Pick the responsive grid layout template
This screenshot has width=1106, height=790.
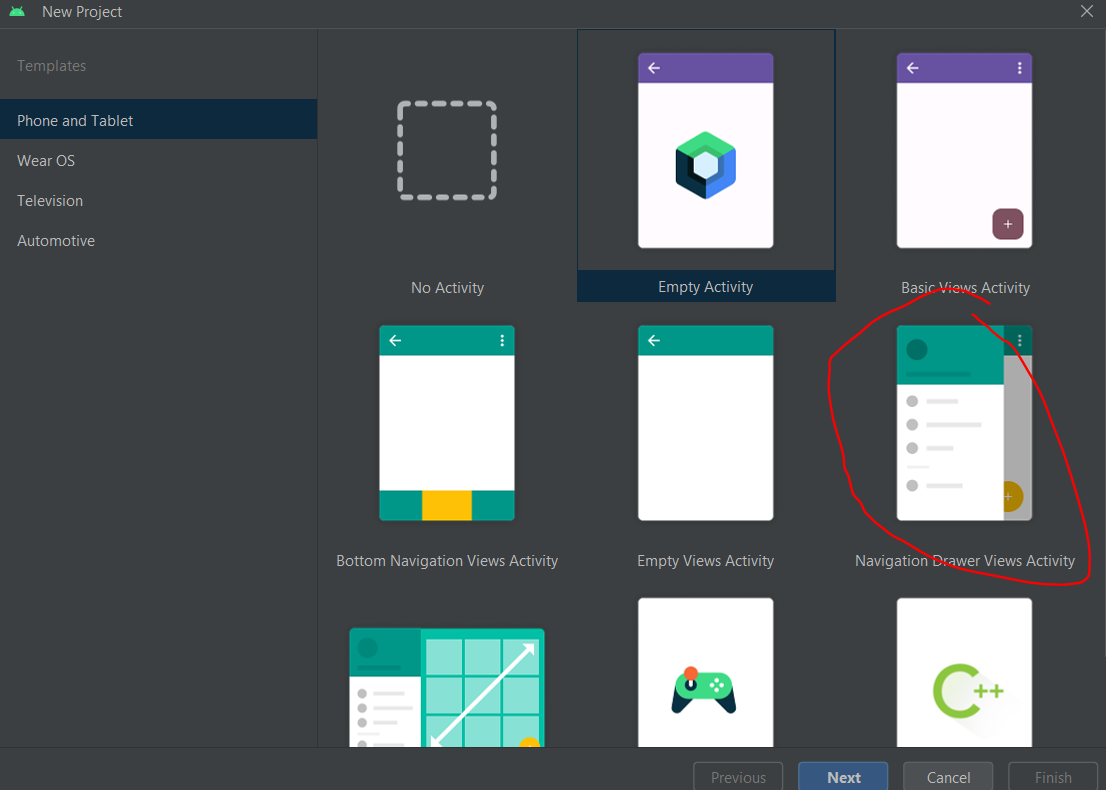coord(446,687)
